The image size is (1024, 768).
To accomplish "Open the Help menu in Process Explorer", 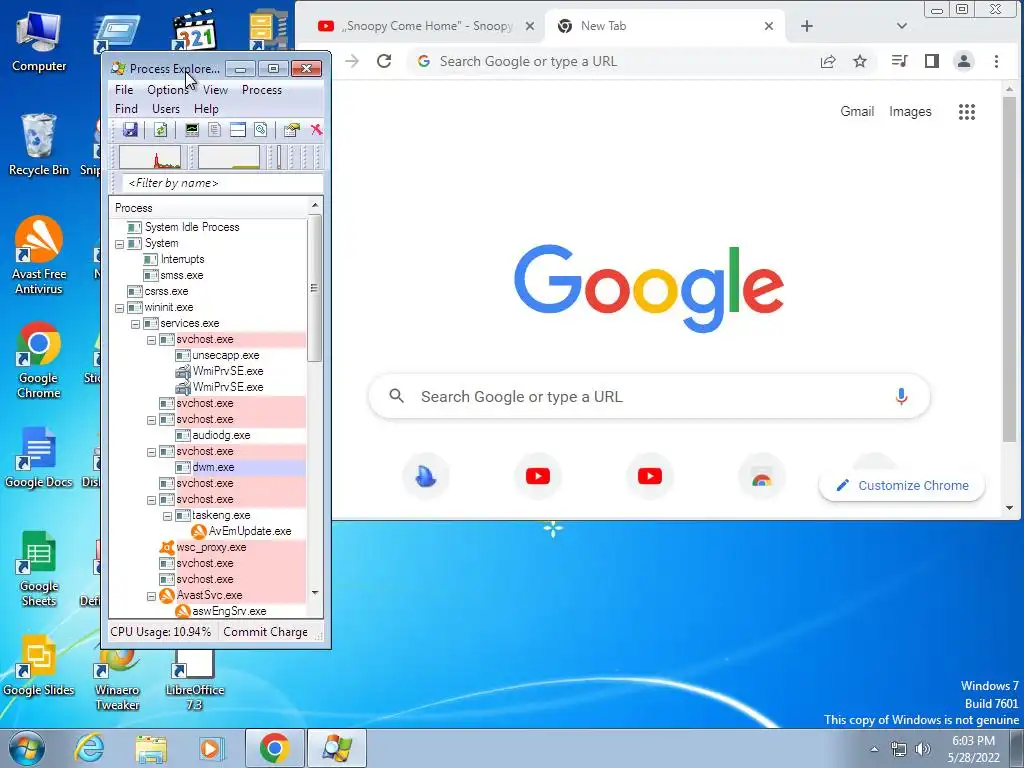I will pos(206,109).
